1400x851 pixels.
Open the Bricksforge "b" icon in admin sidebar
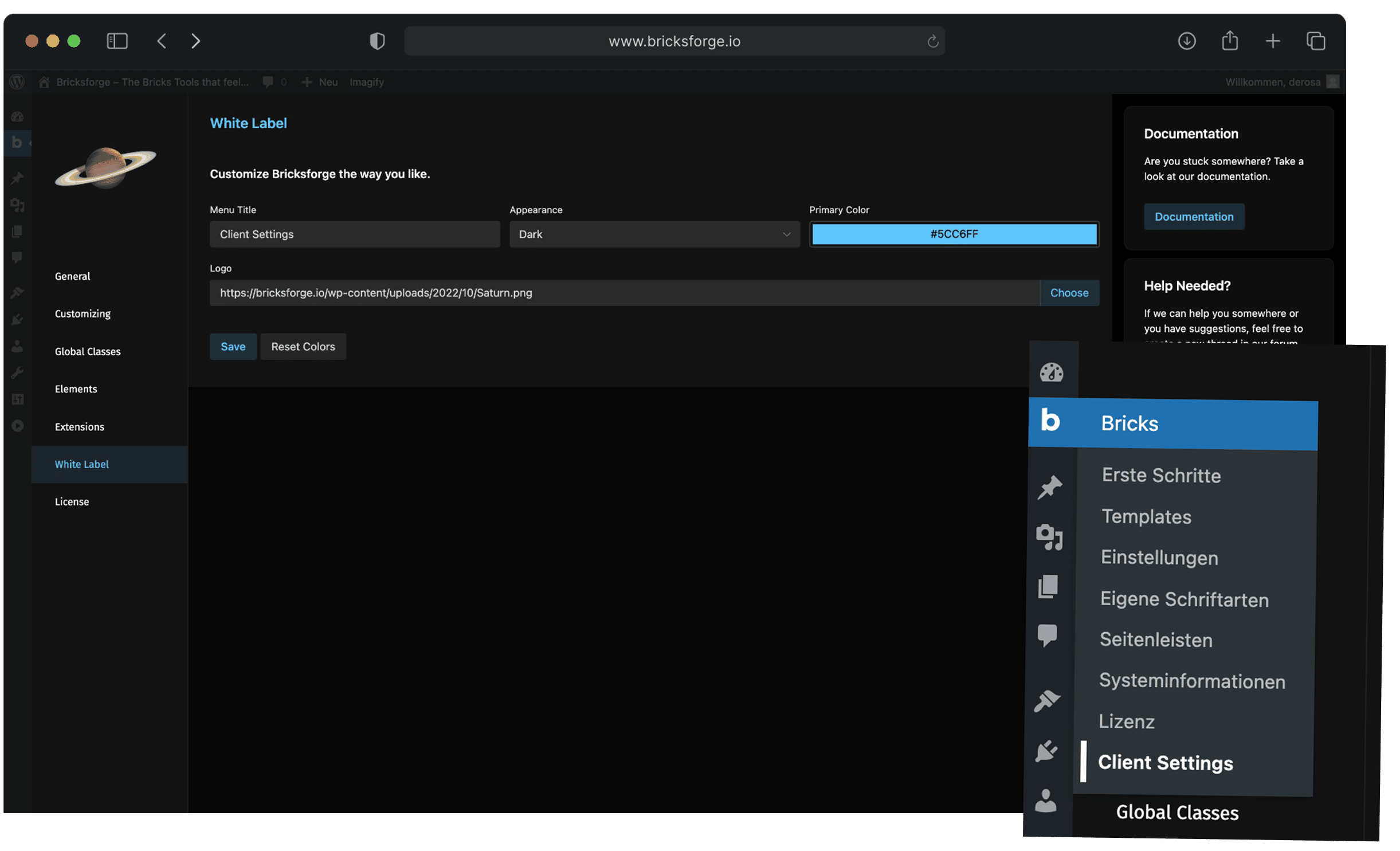17,142
